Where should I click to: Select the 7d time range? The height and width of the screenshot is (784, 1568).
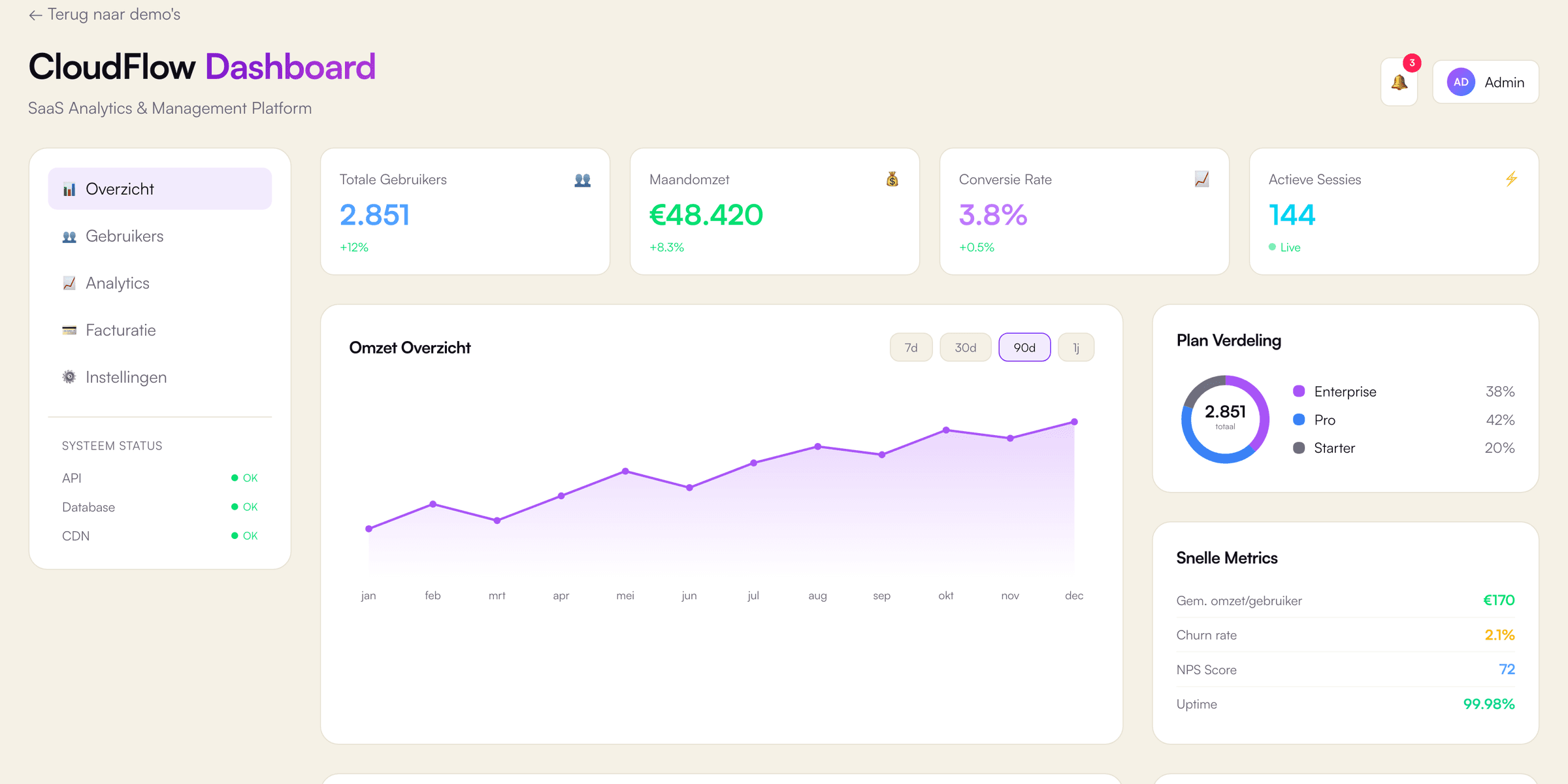[911, 348]
